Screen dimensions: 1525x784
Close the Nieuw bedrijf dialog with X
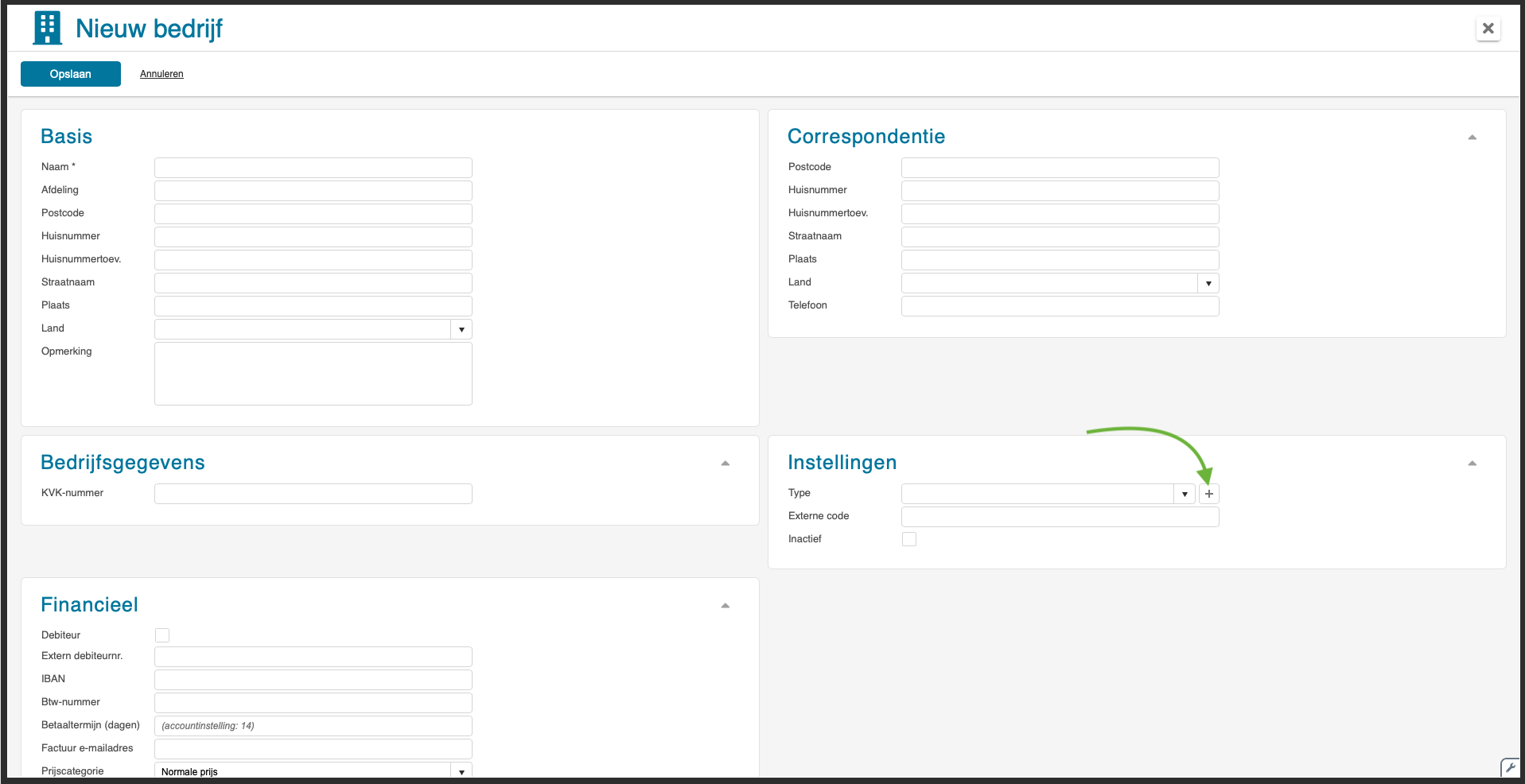(1488, 29)
